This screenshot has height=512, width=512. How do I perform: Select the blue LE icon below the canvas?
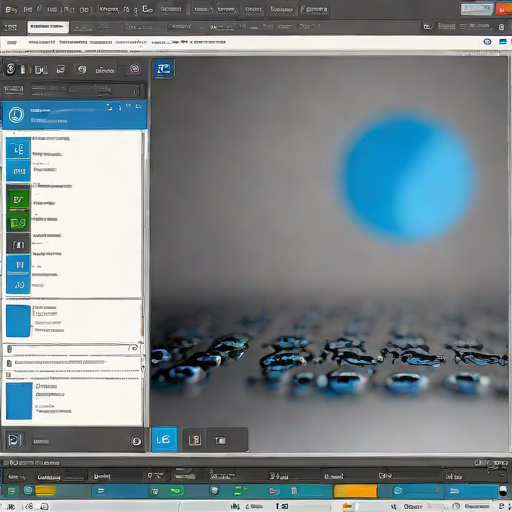coord(164,440)
